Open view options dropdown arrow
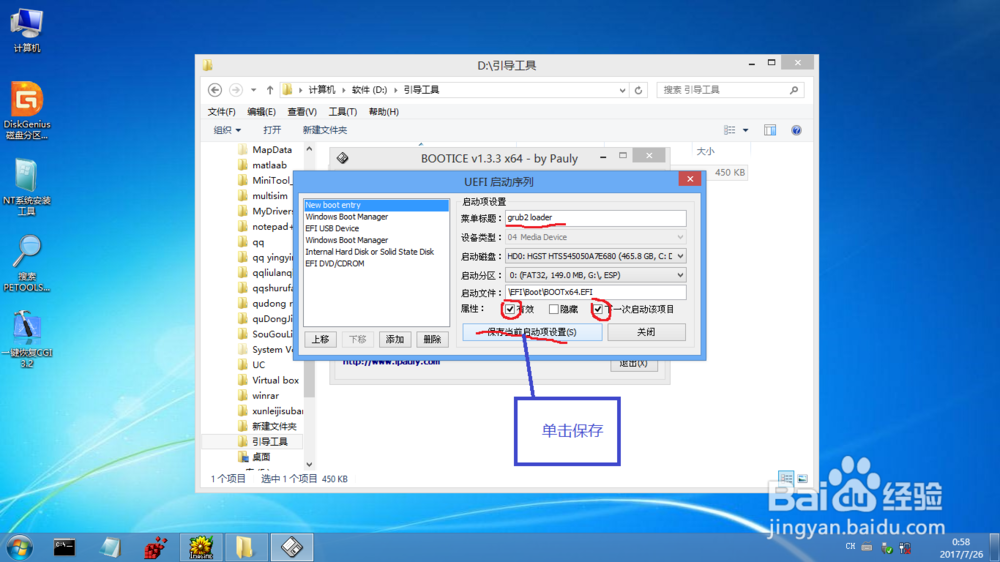The image size is (1000, 562). pos(745,130)
